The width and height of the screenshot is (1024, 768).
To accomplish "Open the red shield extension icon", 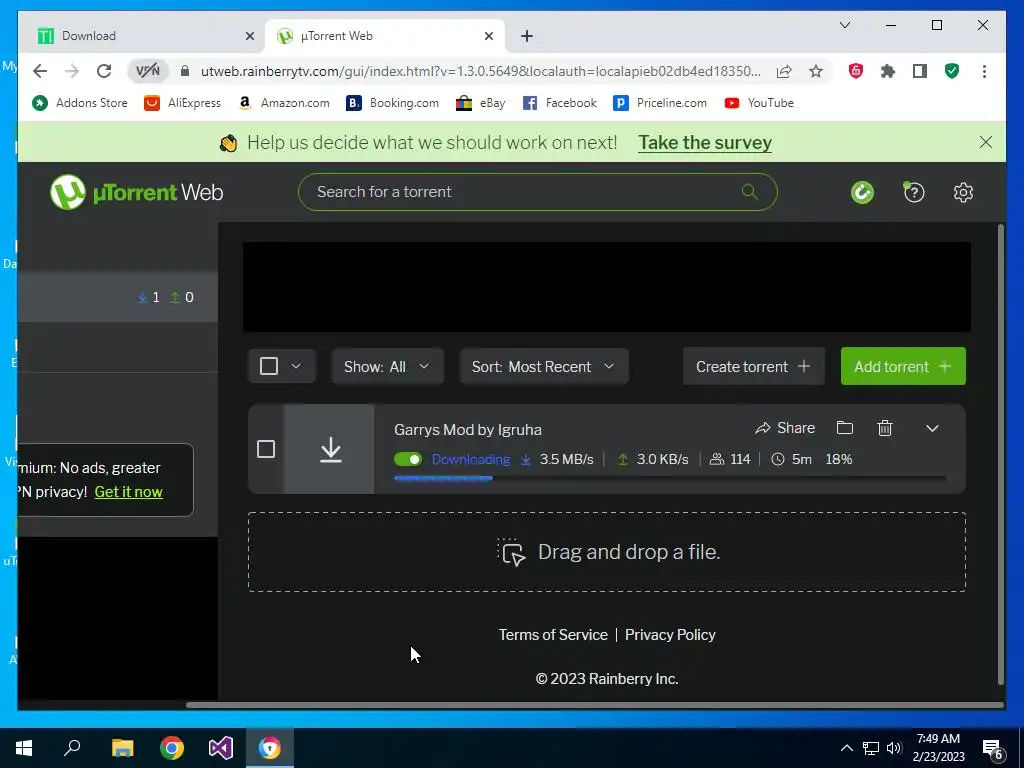I will pyautogui.click(x=856, y=71).
